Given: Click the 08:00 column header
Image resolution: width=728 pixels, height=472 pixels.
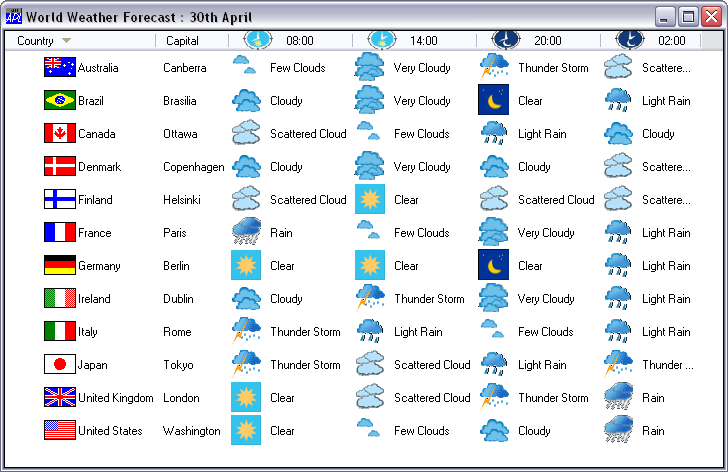Looking at the screenshot, I should (x=299, y=41).
